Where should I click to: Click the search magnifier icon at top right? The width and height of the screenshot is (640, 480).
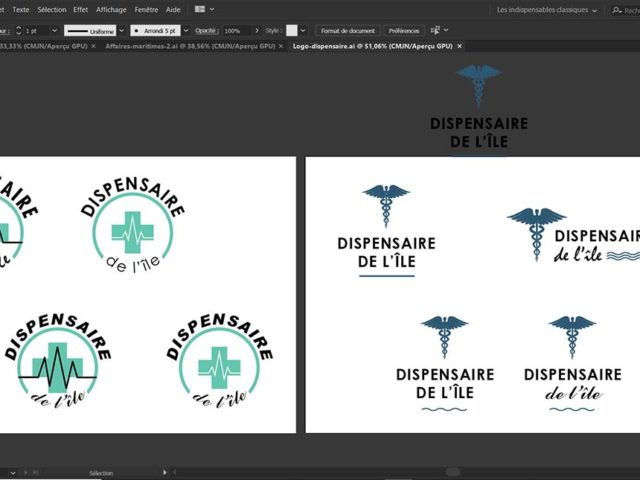click(x=616, y=10)
